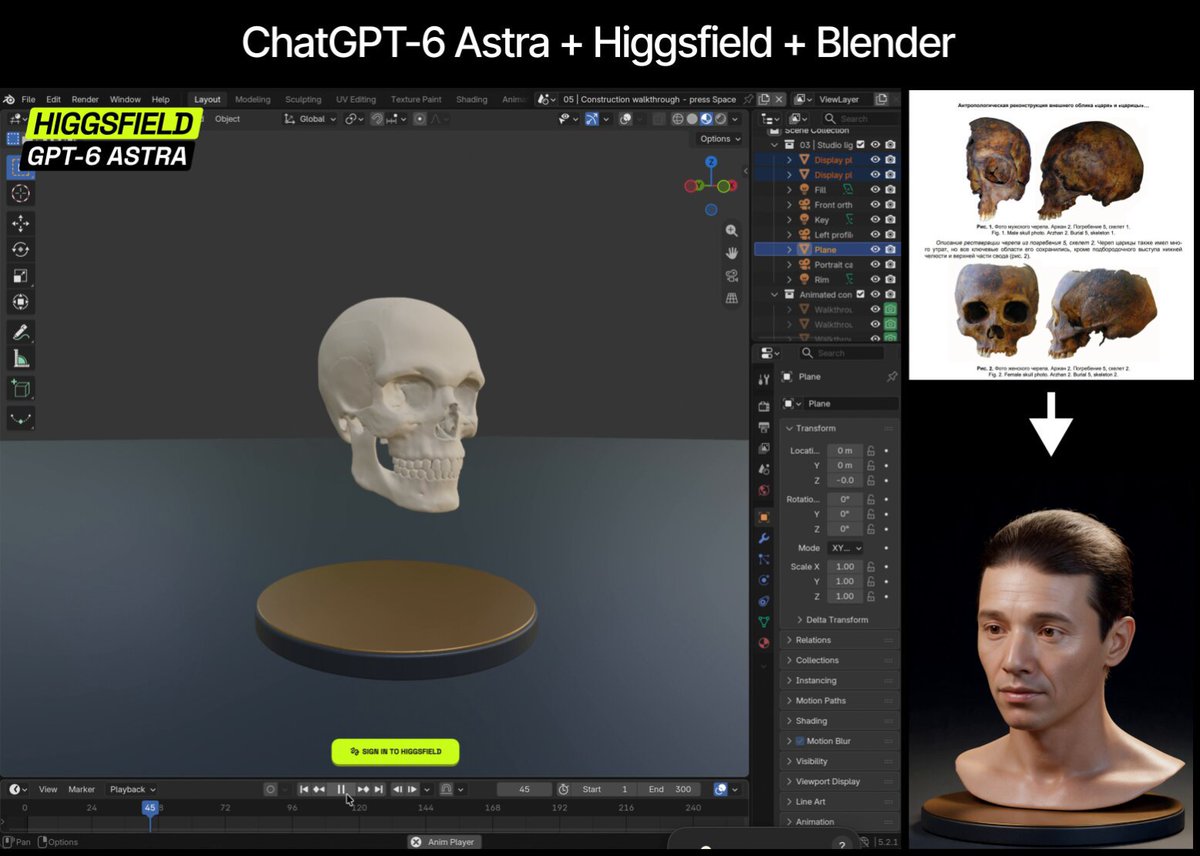Open the Render menu
1200x856 pixels.
tap(85, 99)
